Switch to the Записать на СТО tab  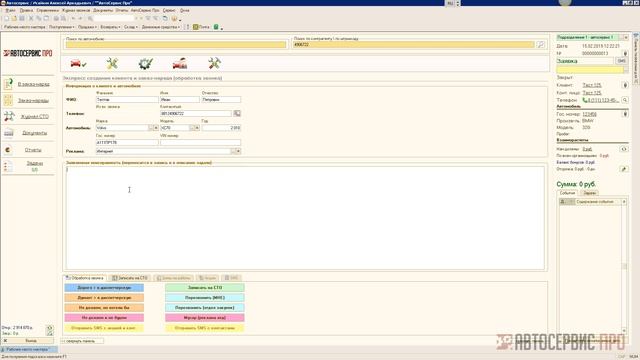[x=130, y=278]
